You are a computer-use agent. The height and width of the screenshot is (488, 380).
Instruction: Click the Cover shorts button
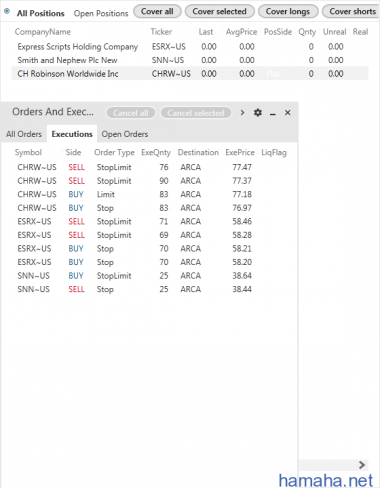(352, 11)
